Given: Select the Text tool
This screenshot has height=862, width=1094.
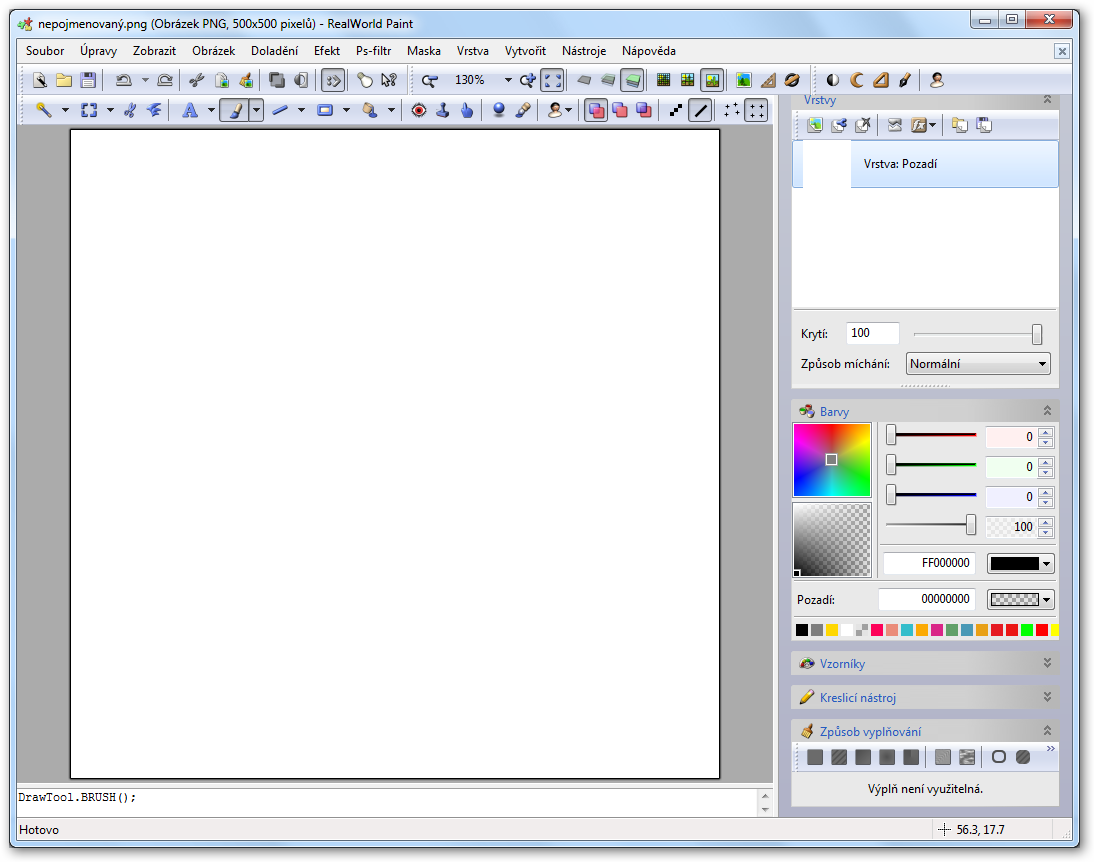Looking at the screenshot, I should pos(189,110).
